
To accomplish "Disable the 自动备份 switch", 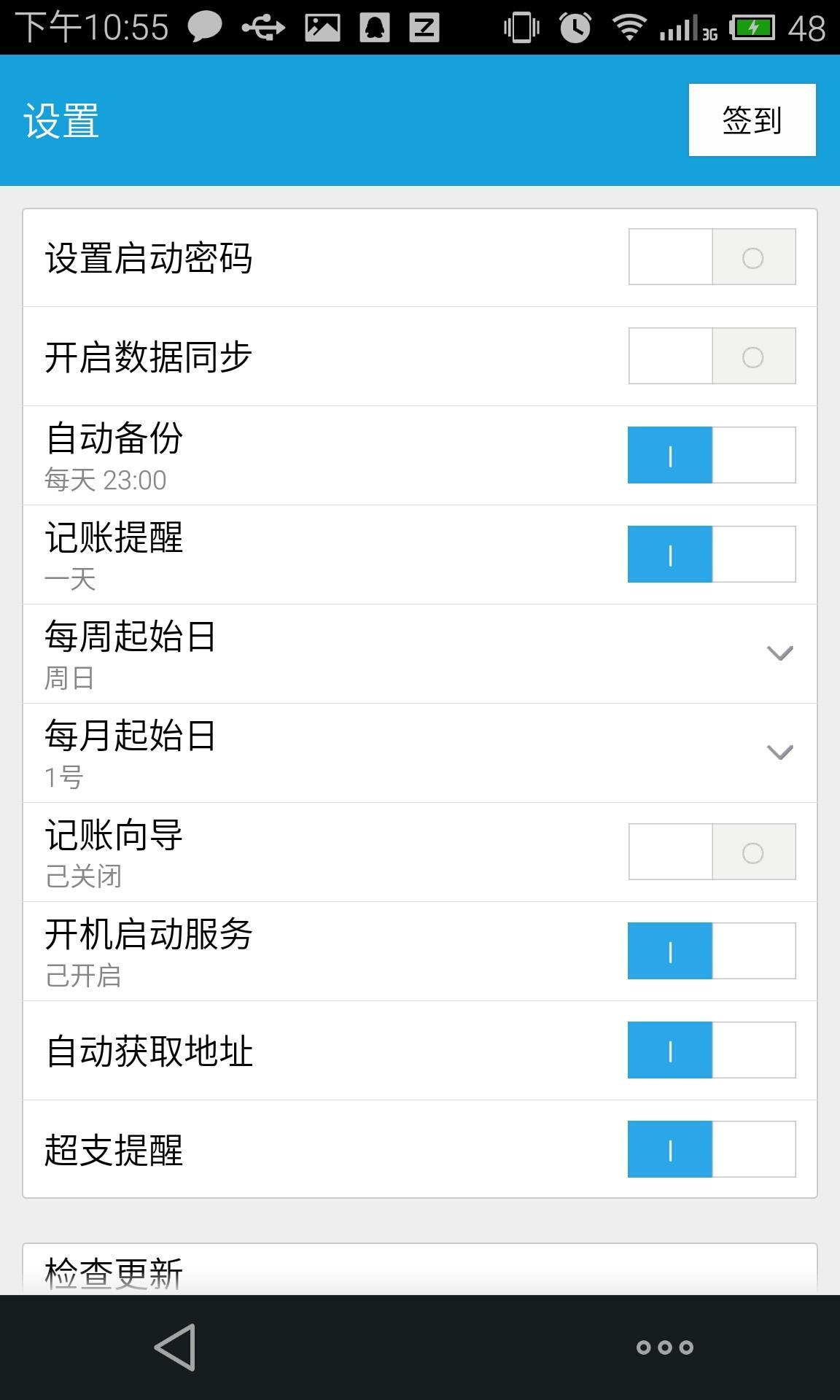I will (x=712, y=456).
